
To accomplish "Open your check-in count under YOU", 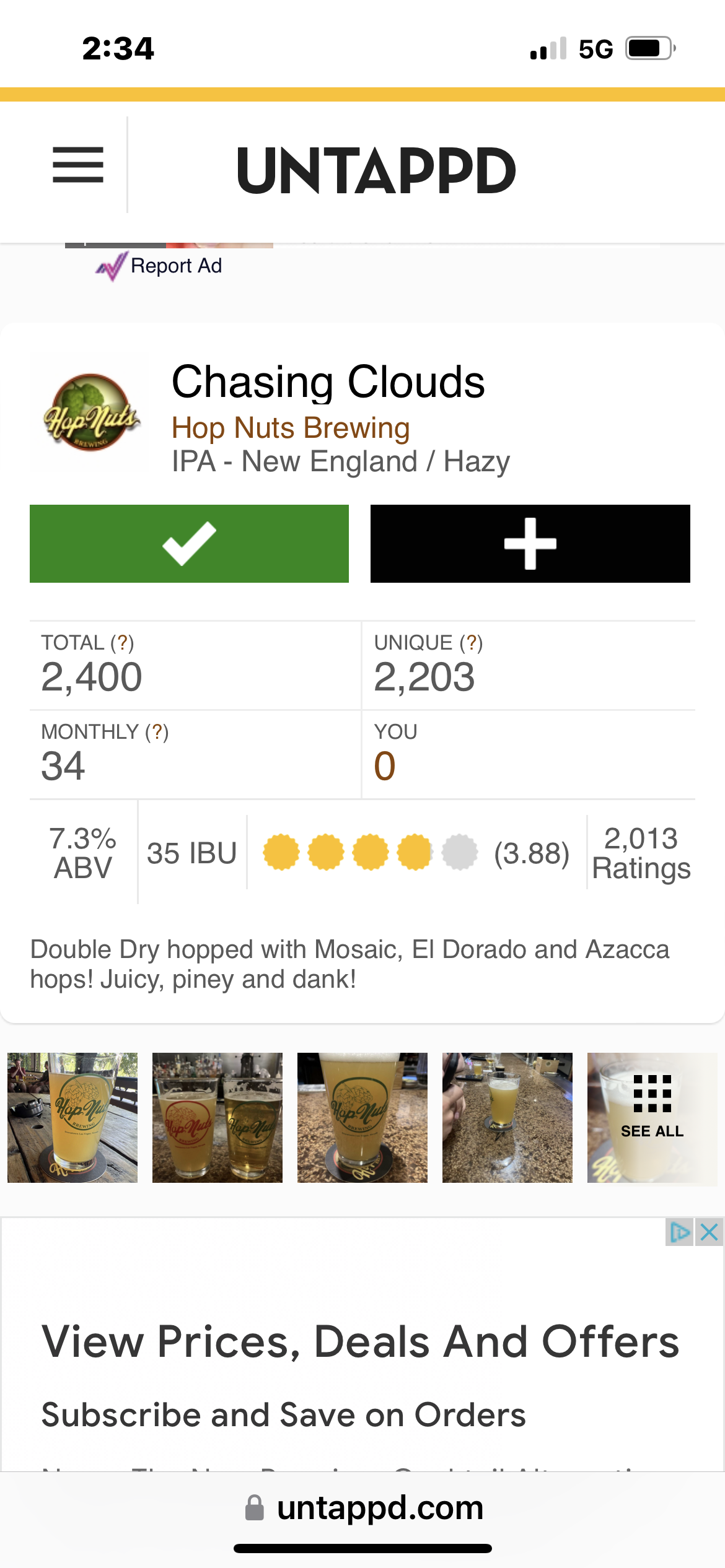I will pos(385,766).
